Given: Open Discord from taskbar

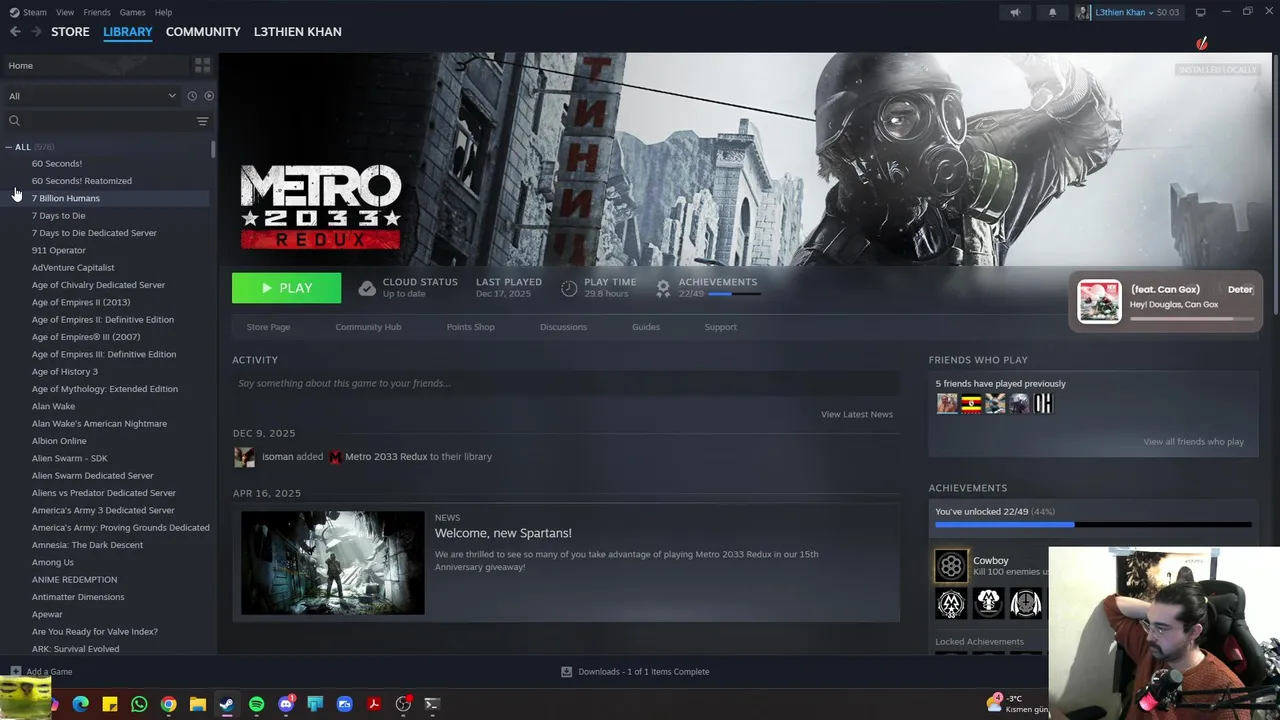Looking at the screenshot, I should pyautogui.click(x=286, y=704).
